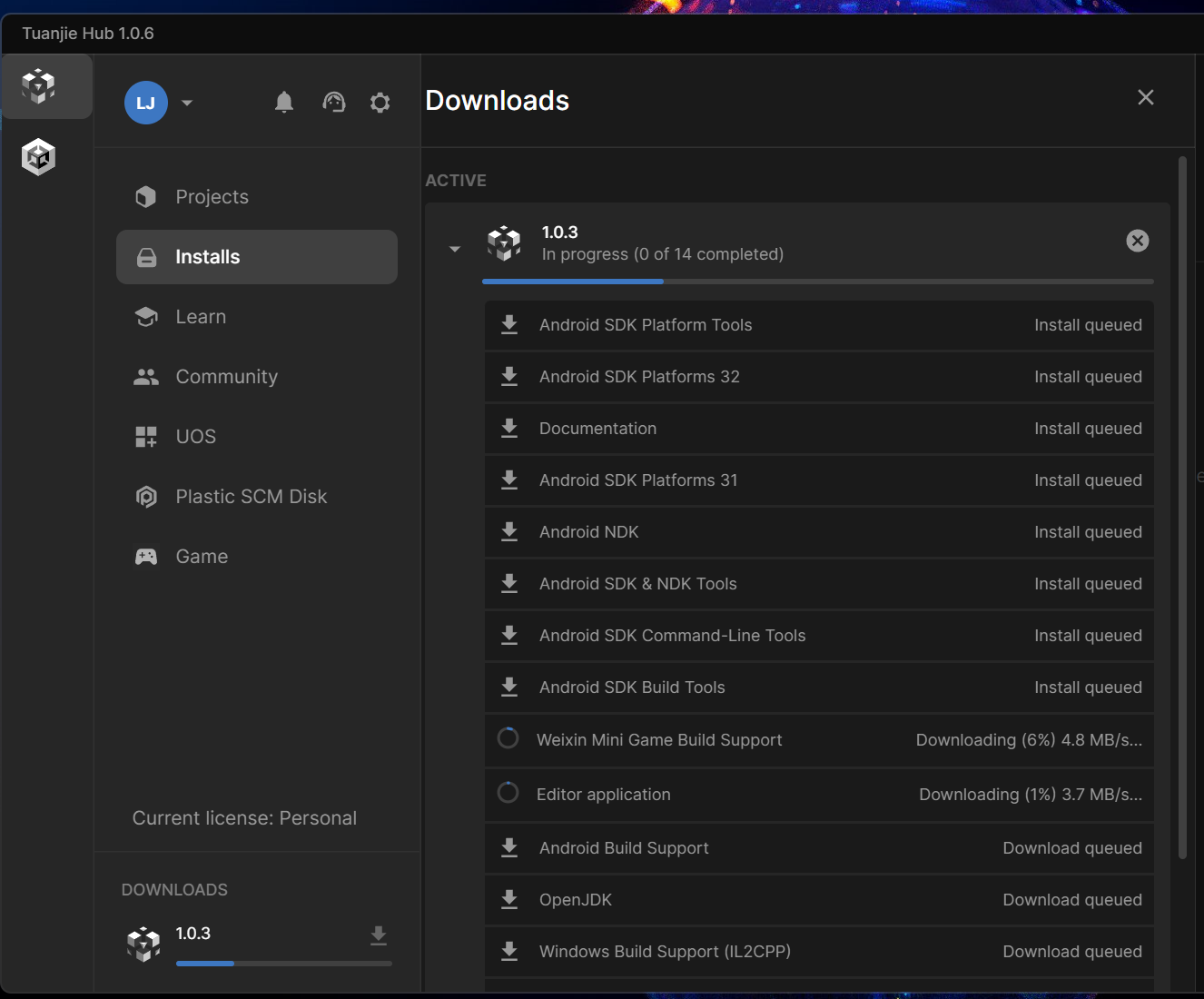This screenshot has width=1204, height=999.
Task: Open preferences gear icon
Action: coord(380,103)
